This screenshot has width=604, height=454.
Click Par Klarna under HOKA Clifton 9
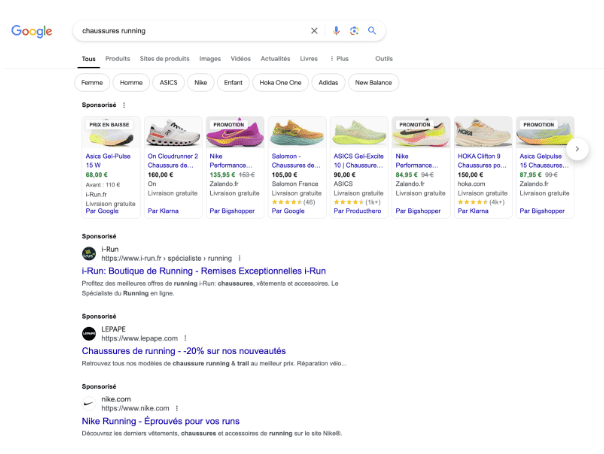(473, 211)
